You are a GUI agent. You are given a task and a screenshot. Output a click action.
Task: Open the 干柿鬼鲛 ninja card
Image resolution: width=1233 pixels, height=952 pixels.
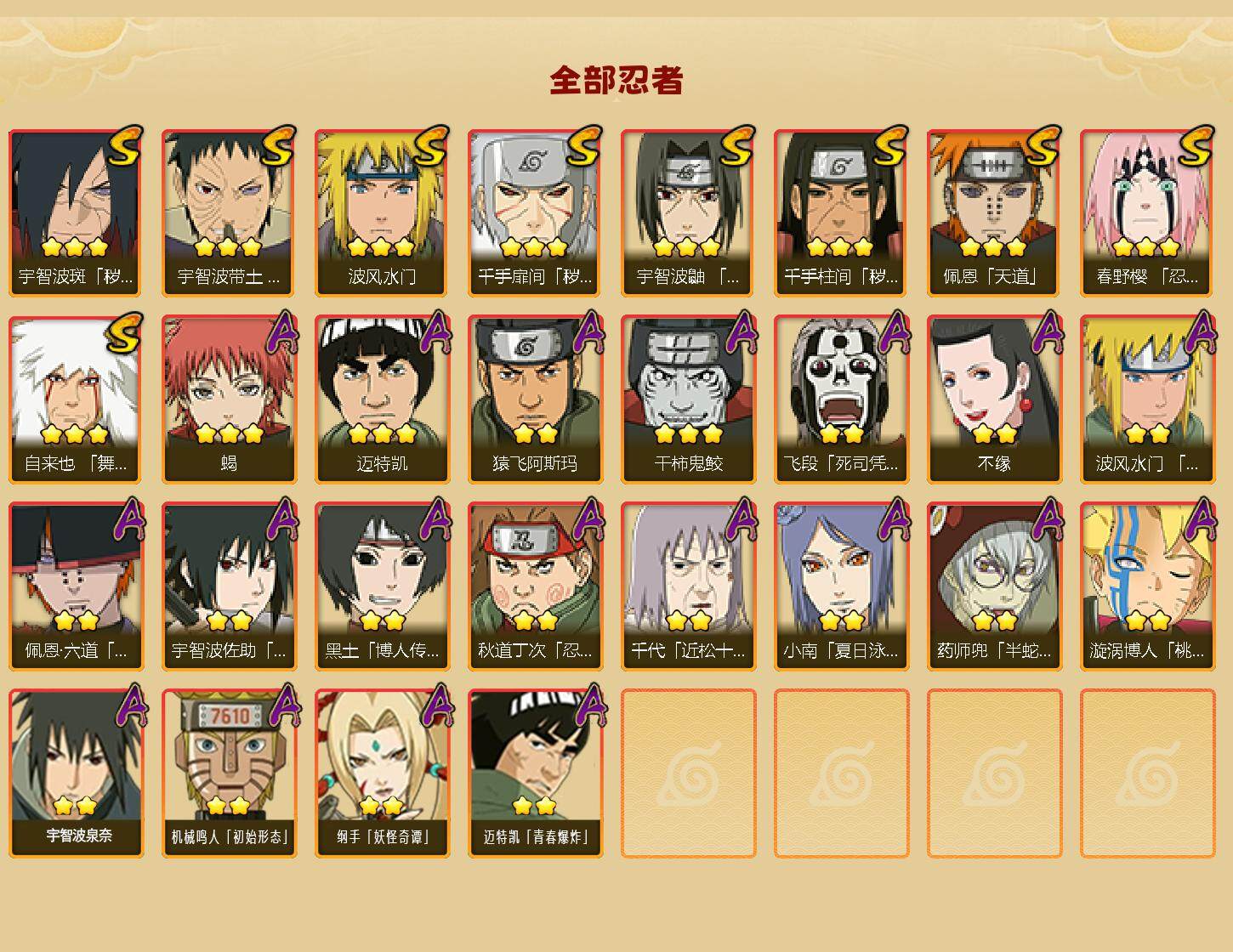(688, 399)
